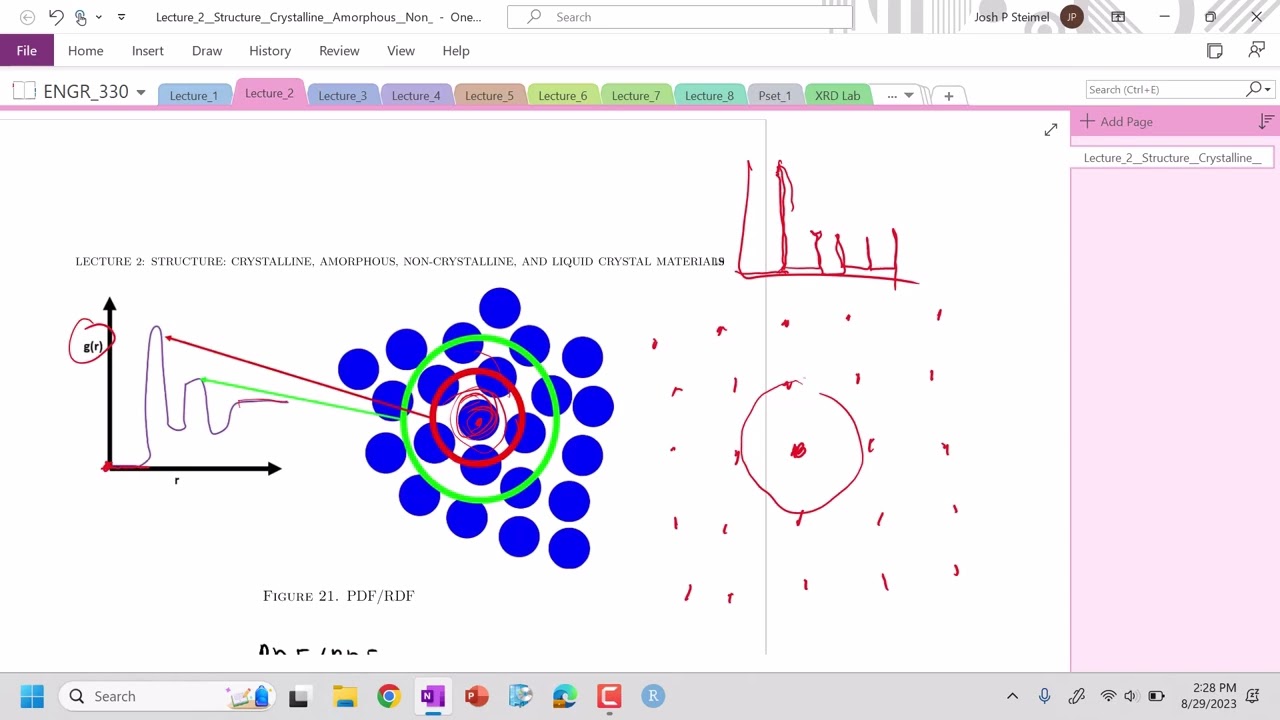
Task: Select the Lecture_2 section tab
Action: pyautogui.click(x=269, y=93)
